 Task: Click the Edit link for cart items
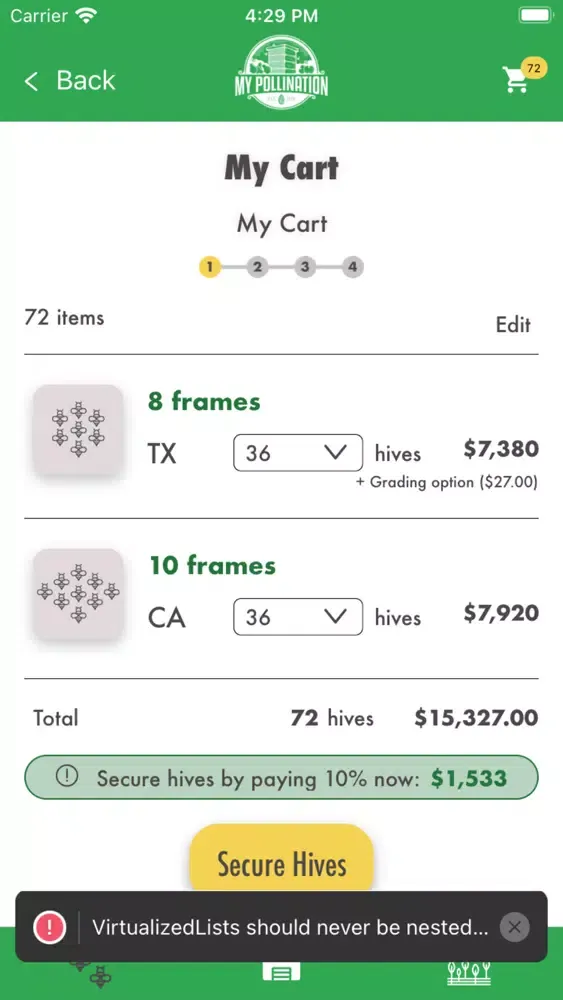point(513,325)
